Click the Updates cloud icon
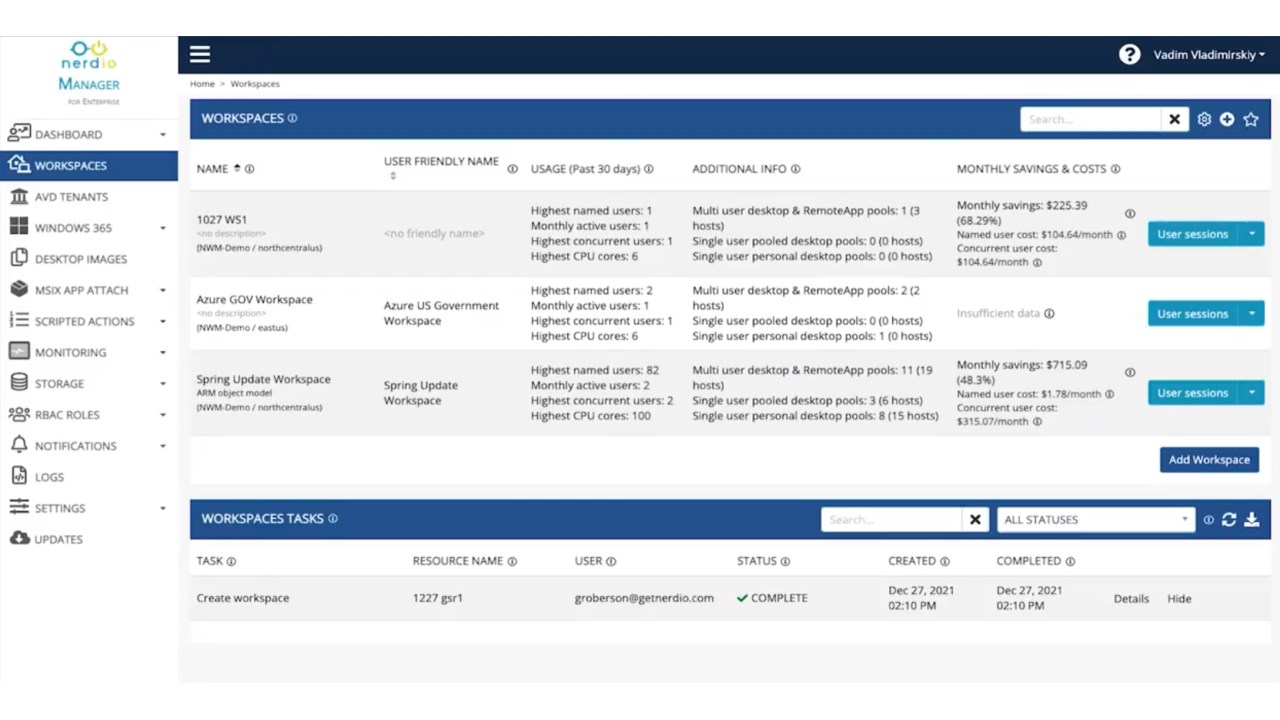The image size is (1280, 720). 19,538
